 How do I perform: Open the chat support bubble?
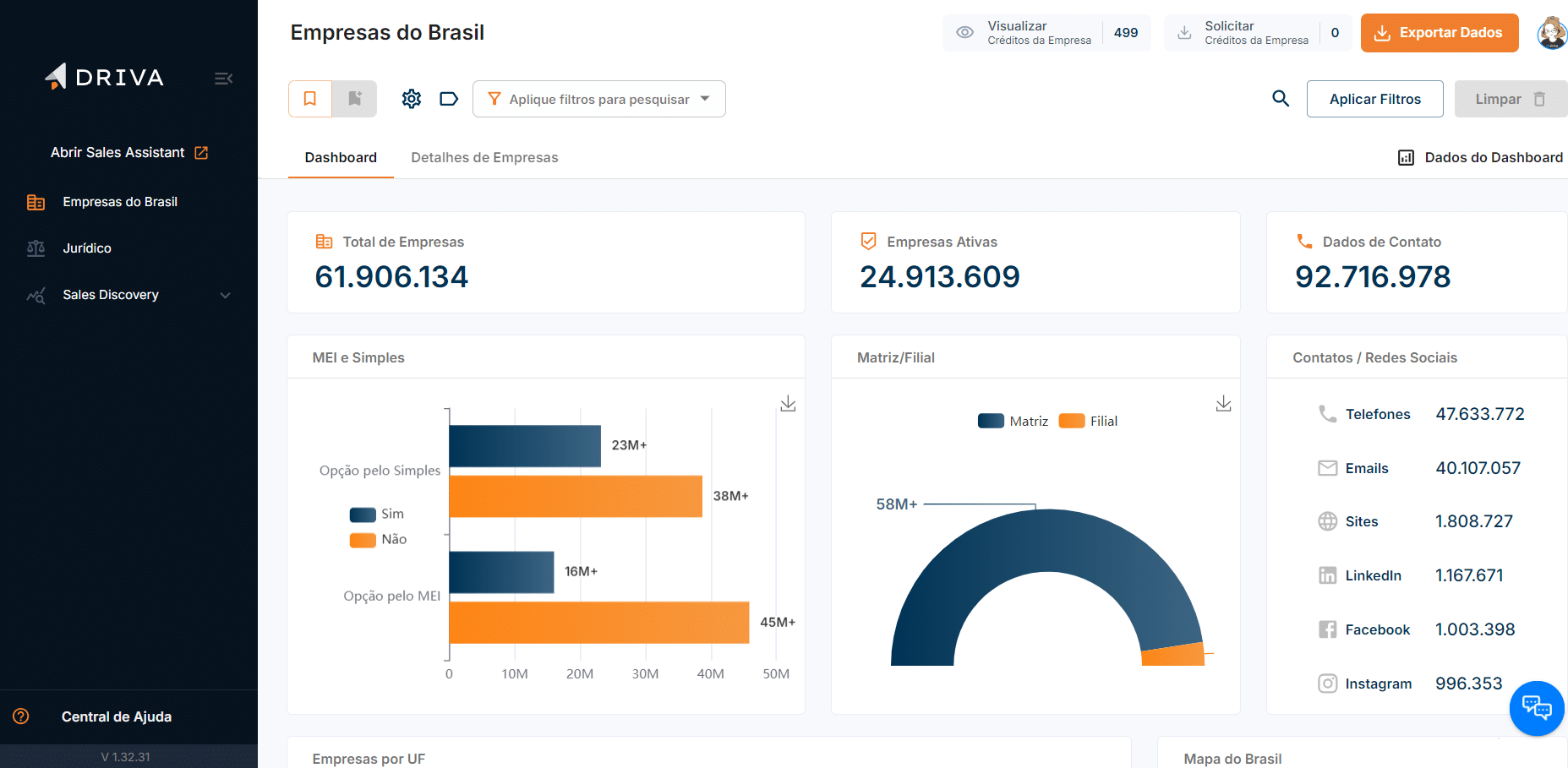1537,708
